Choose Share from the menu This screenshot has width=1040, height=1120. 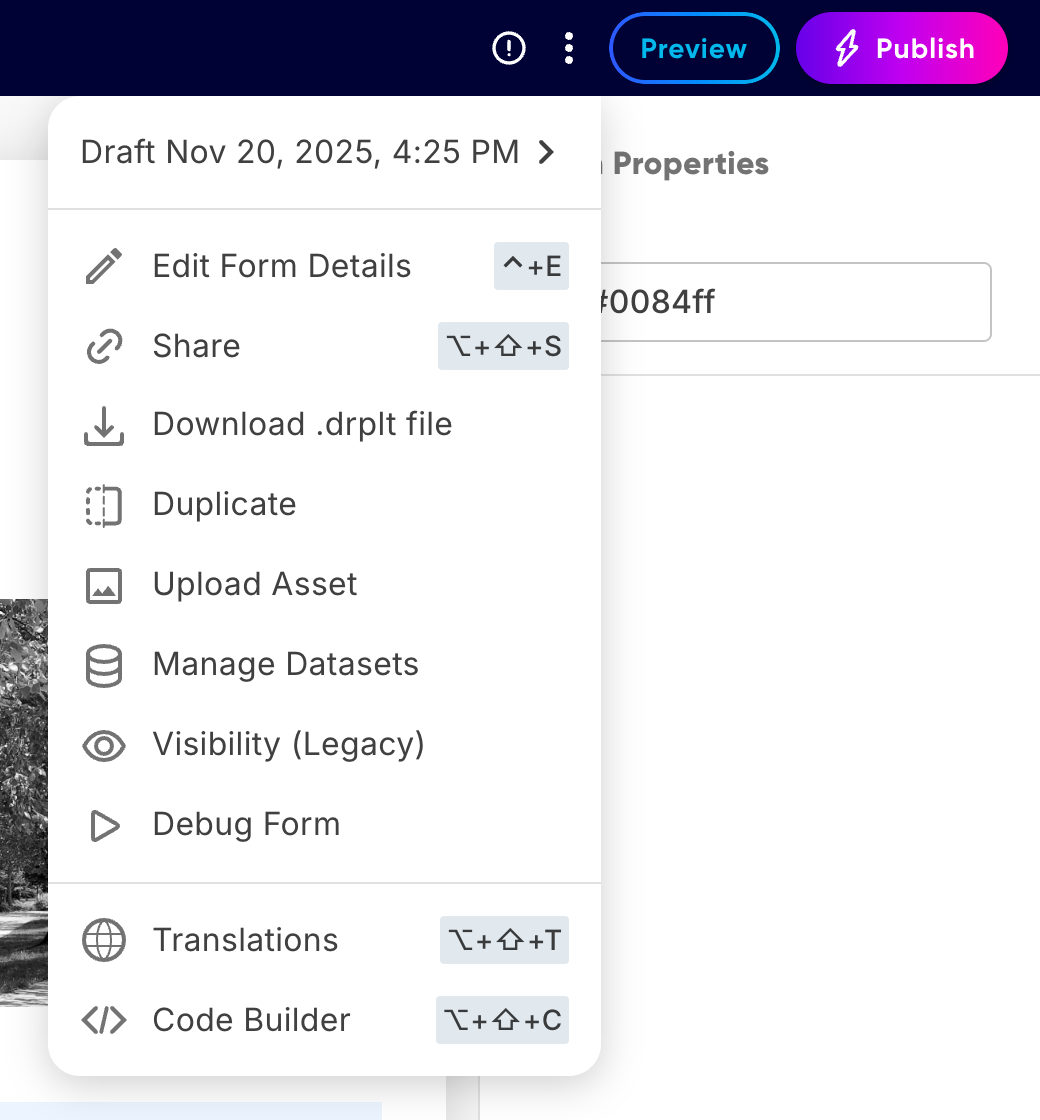click(324, 346)
